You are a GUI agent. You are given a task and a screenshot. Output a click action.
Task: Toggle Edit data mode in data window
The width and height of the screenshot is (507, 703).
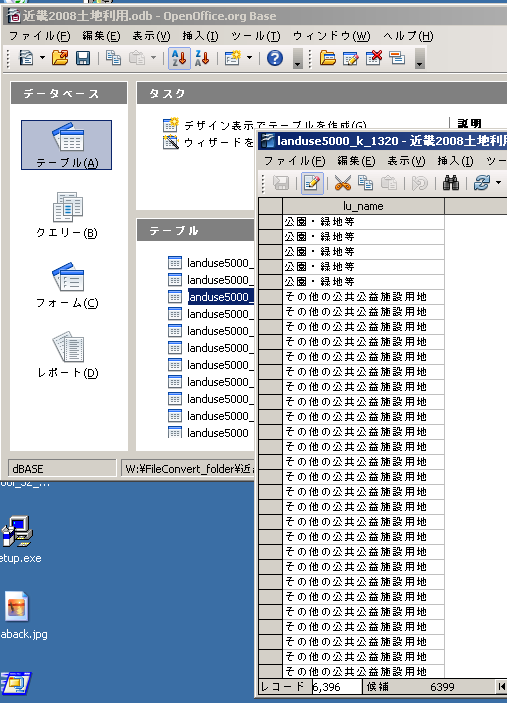(x=312, y=183)
